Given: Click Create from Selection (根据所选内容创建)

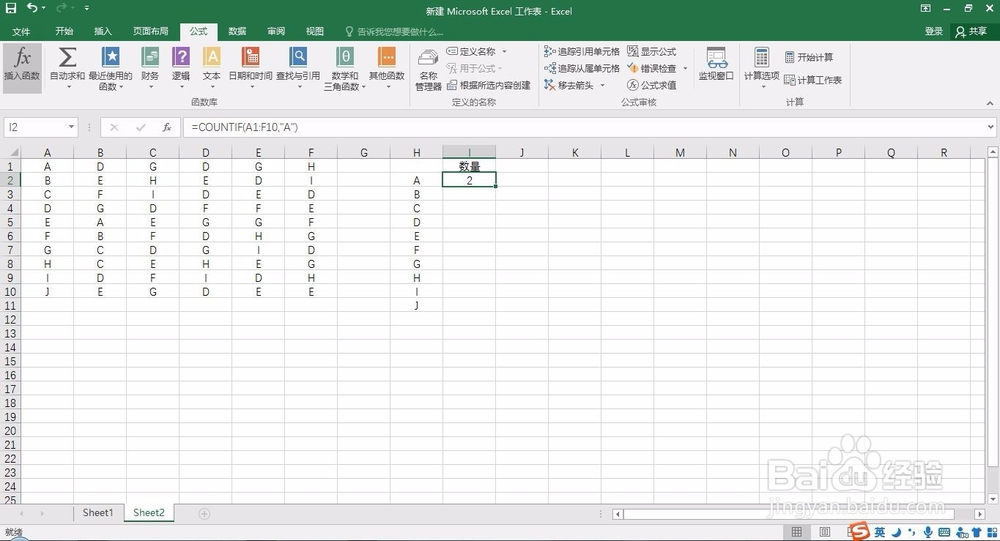Looking at the screenshot, I should coord(489,85).
